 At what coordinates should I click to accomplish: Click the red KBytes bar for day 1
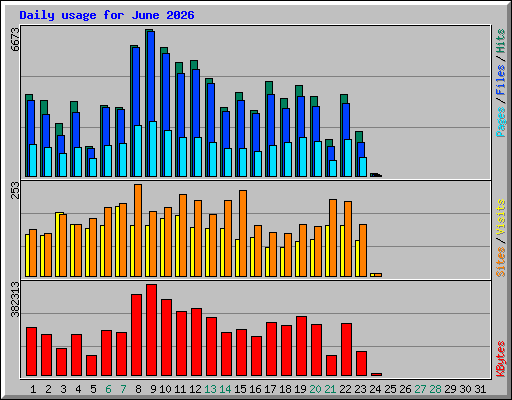(31, 351)
